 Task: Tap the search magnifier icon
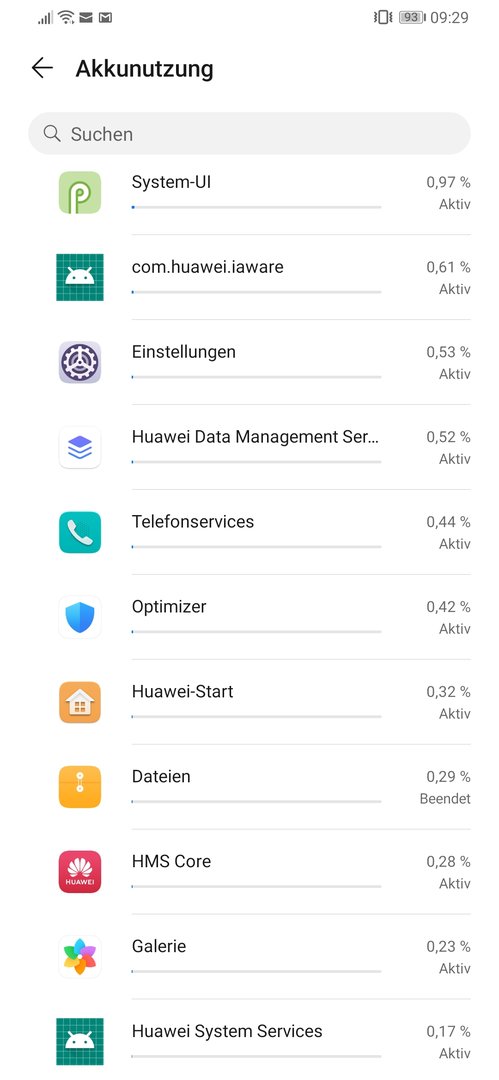coord(52,133)
